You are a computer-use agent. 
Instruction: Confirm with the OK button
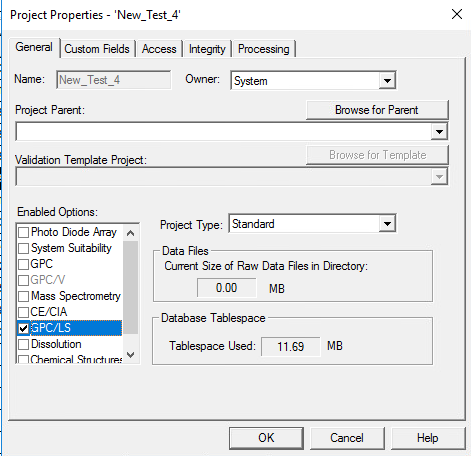pyautogui.click(x=266, y=438)
